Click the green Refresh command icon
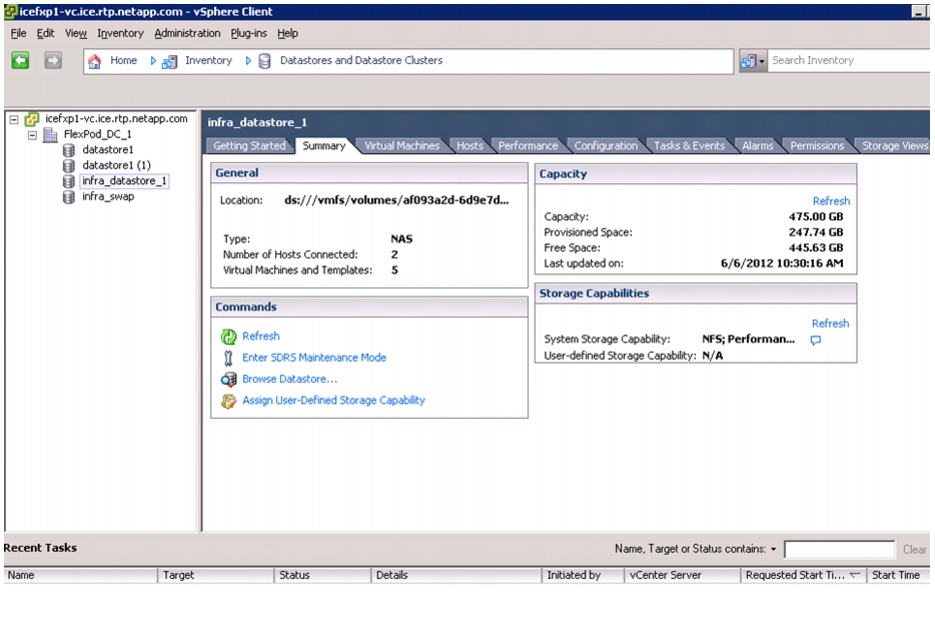Viewport: 935px width, 625px height. click(228, 337)
